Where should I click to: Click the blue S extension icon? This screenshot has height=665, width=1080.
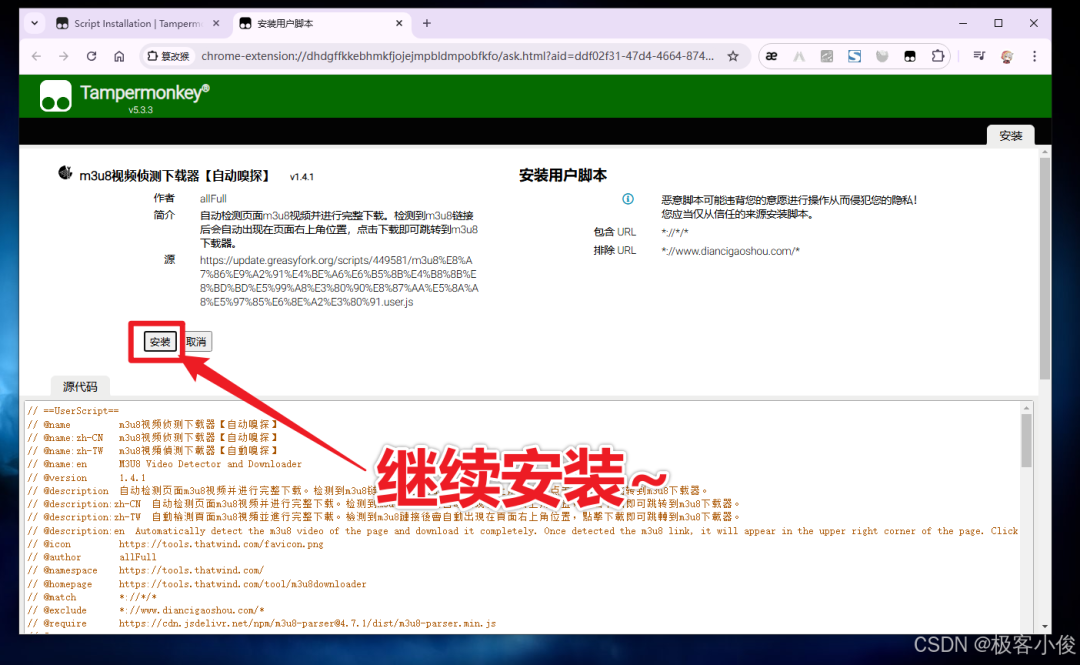pyautogui.click(x=854, y=57)
